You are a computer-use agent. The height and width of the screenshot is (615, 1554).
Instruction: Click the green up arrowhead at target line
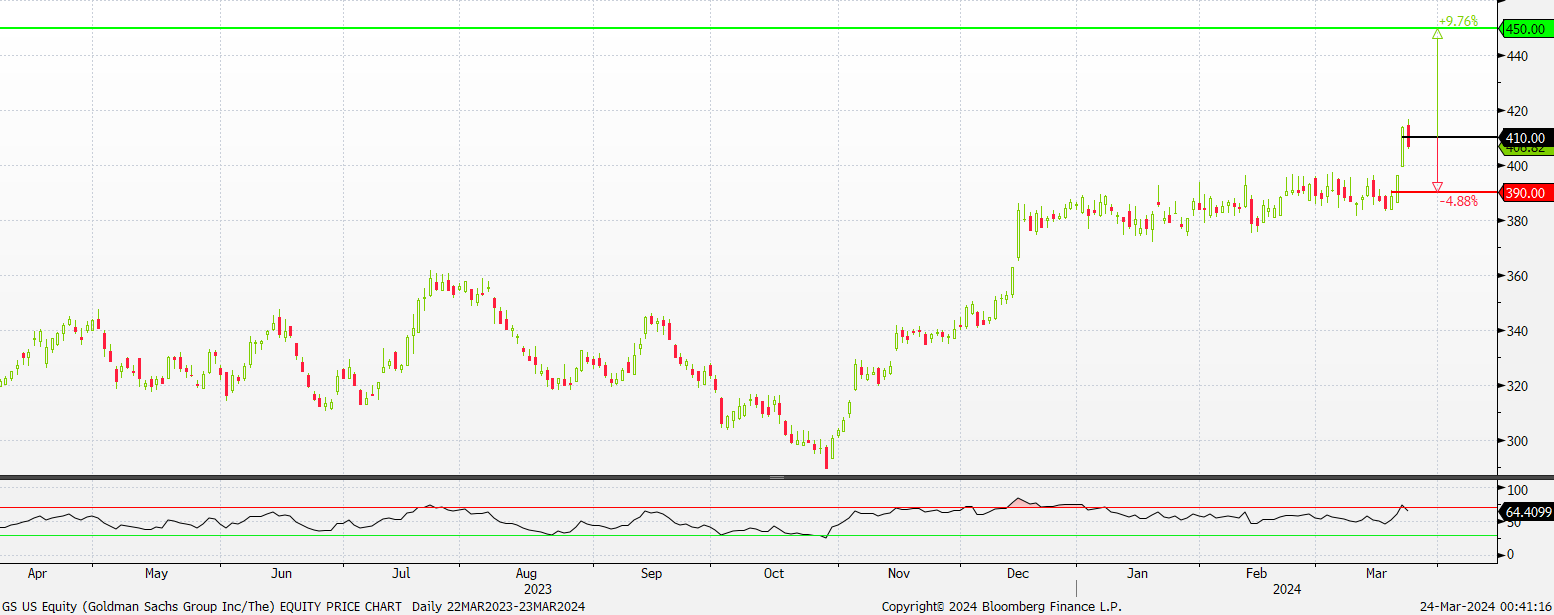(1437, 34)
